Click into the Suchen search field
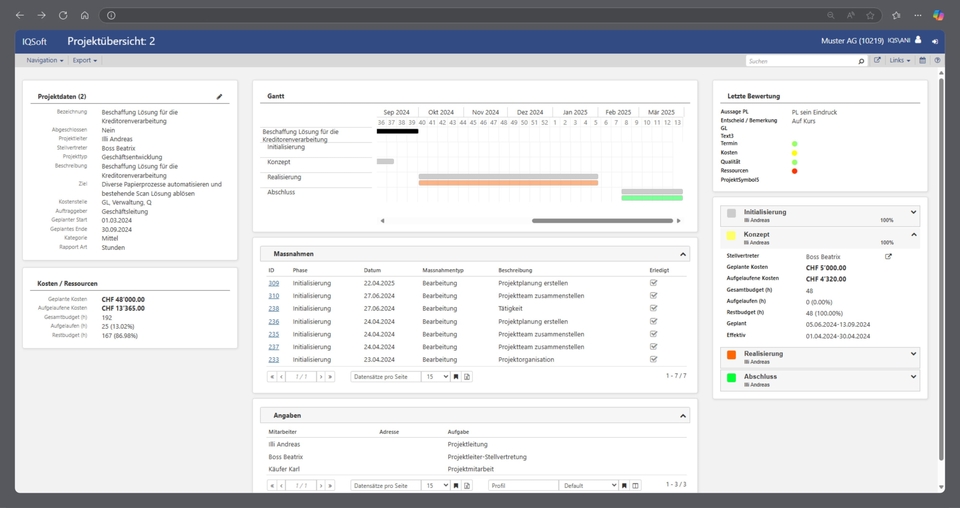This screenshot has width=960, height=508. (800, 61)
